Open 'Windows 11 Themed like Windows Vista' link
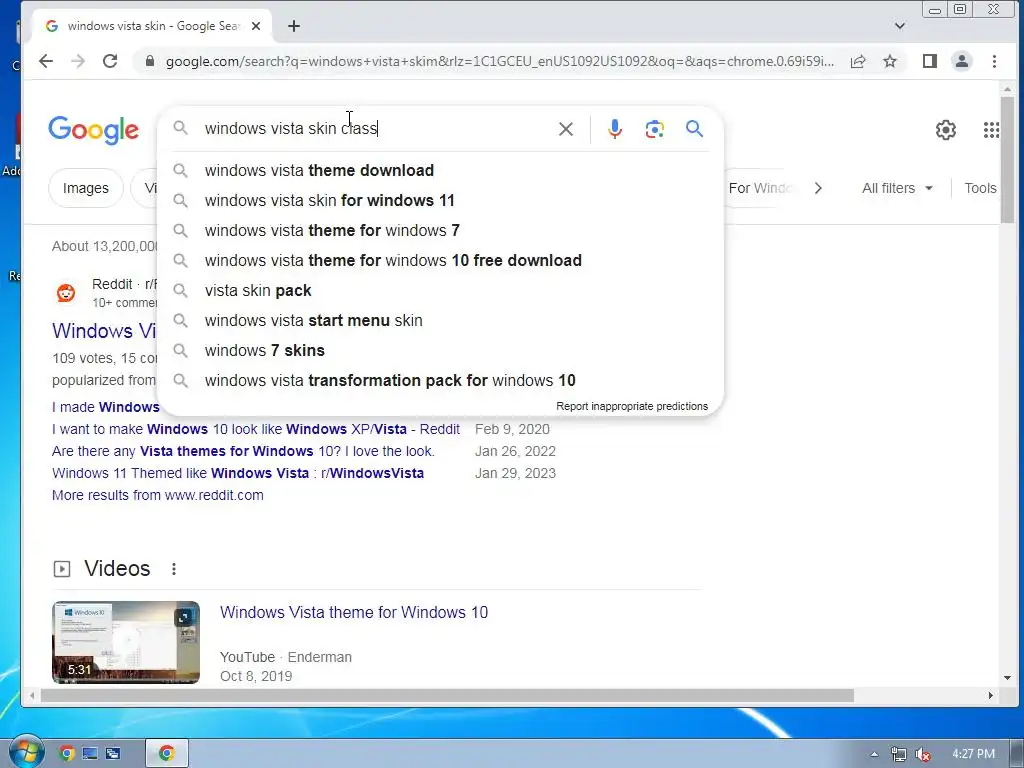 238,473
